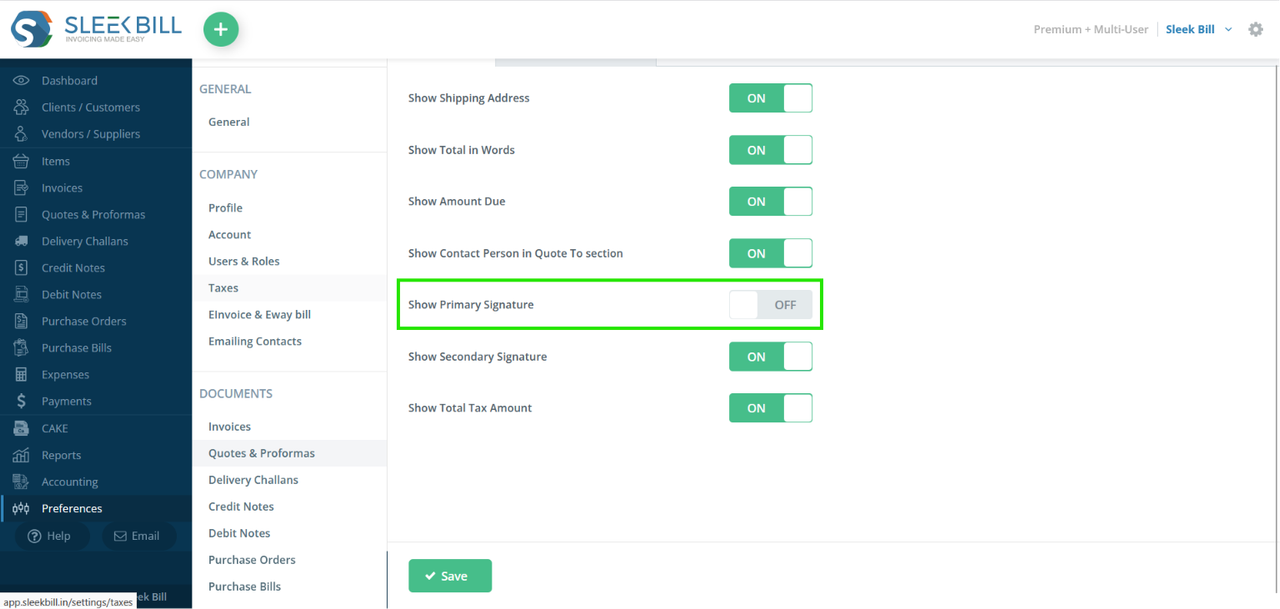
Task: Click the Help button
Action: point(49,536)
